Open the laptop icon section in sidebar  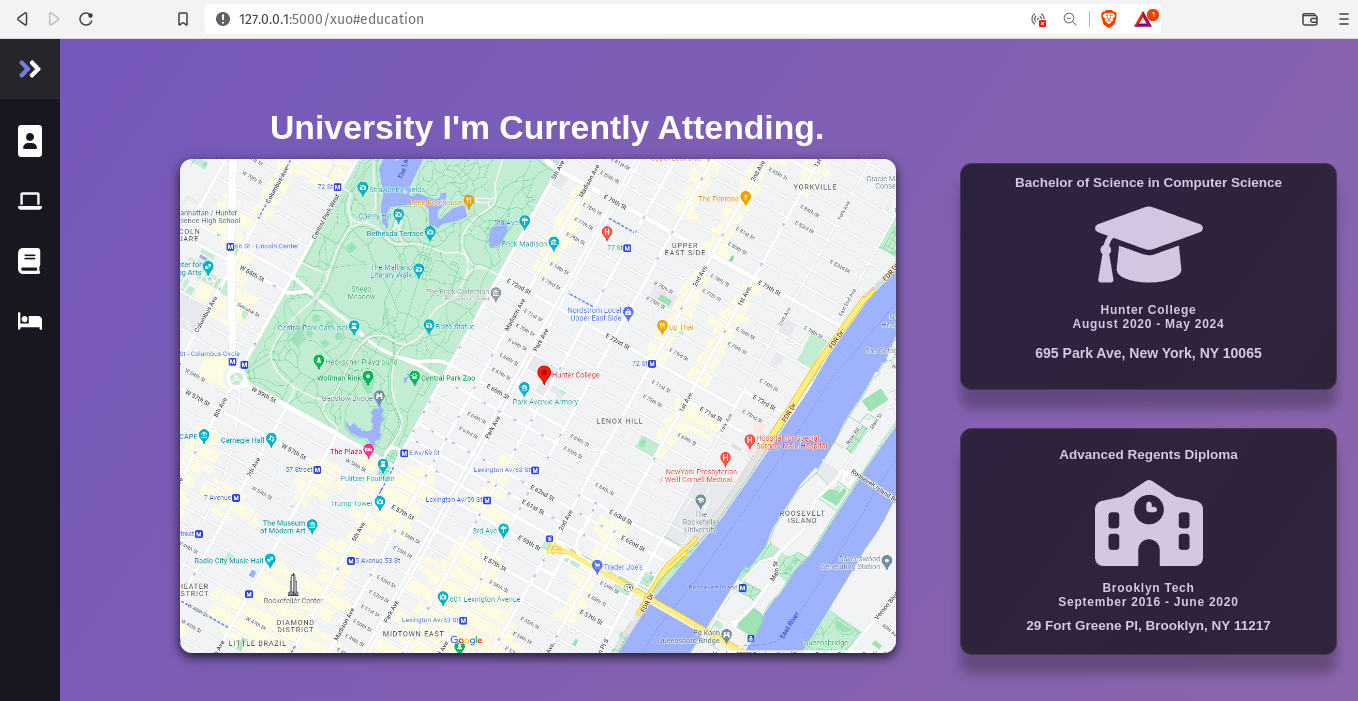click(x=30, y=201)
